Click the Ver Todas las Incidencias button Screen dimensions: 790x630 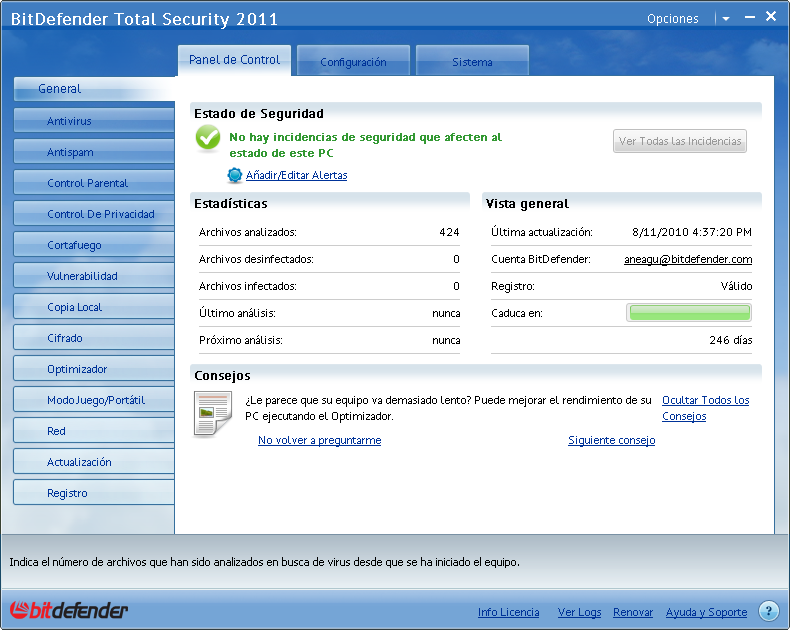click(x=680, y=141)
